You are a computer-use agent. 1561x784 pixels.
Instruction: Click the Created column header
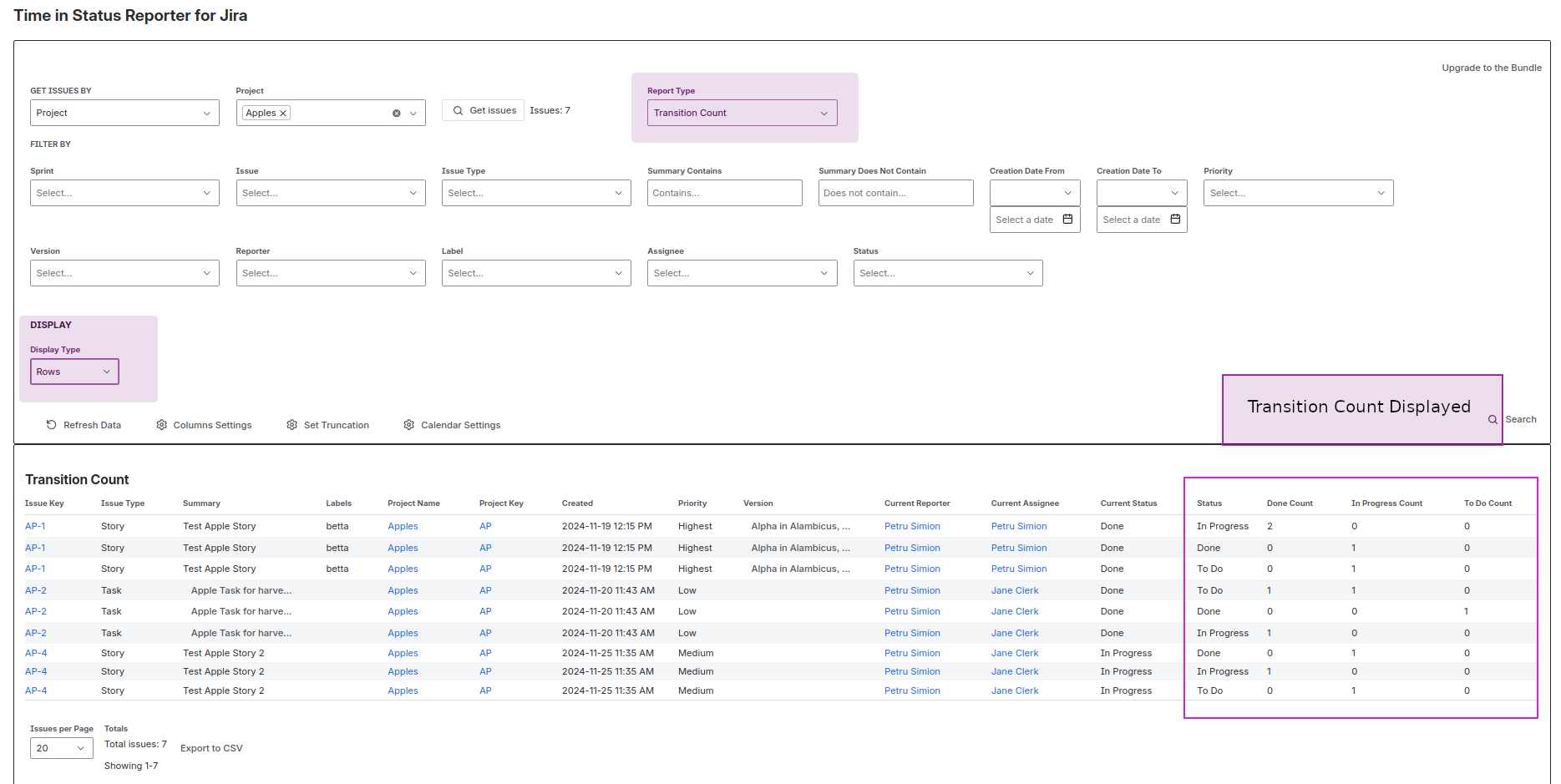pos(577,503)
